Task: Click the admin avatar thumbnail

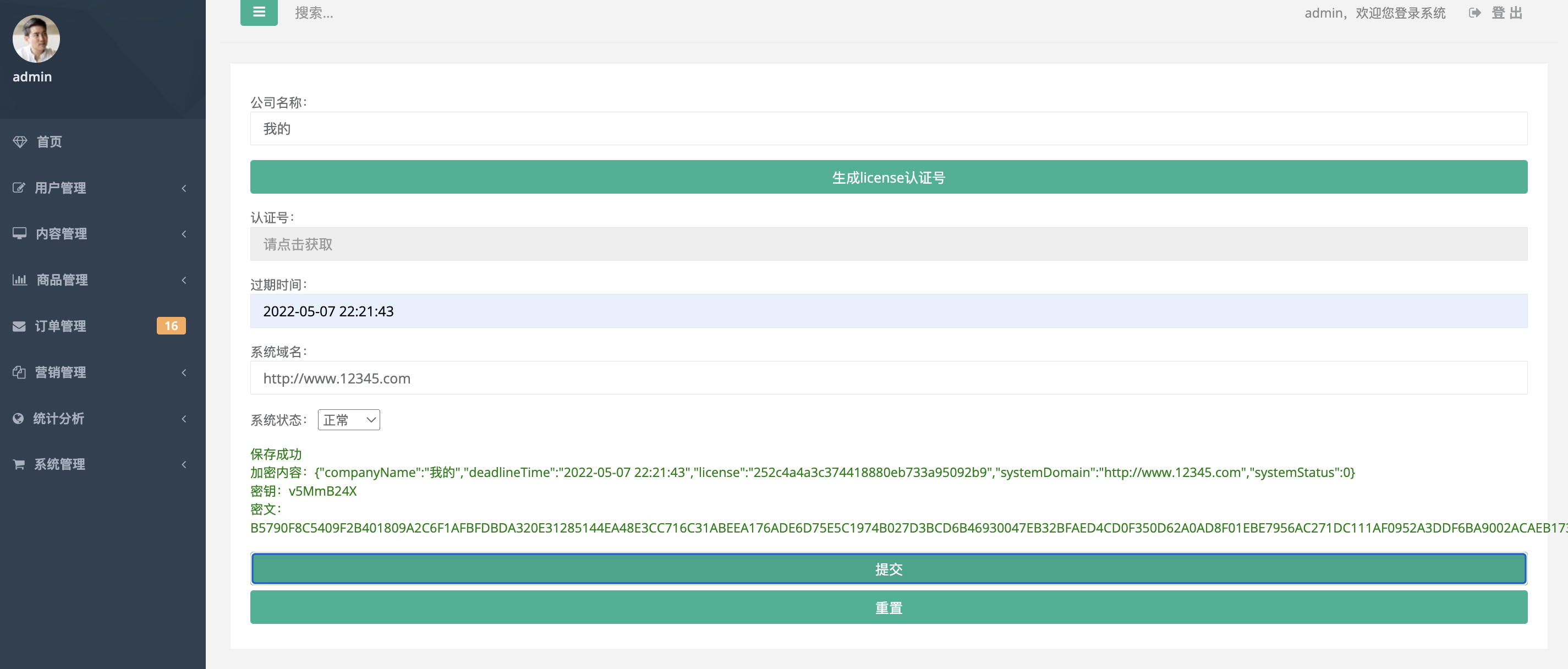Action: 36,39
